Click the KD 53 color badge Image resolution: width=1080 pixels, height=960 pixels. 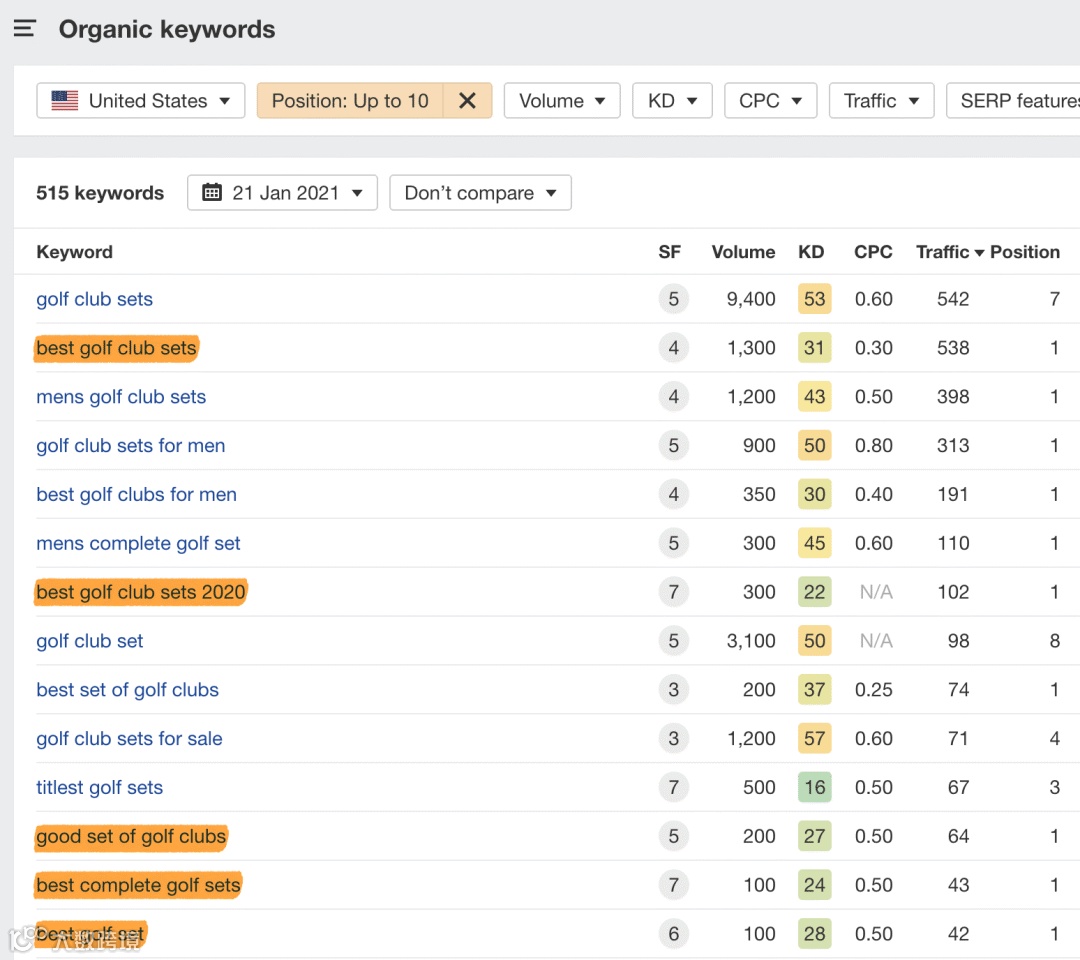pos(814,299)
